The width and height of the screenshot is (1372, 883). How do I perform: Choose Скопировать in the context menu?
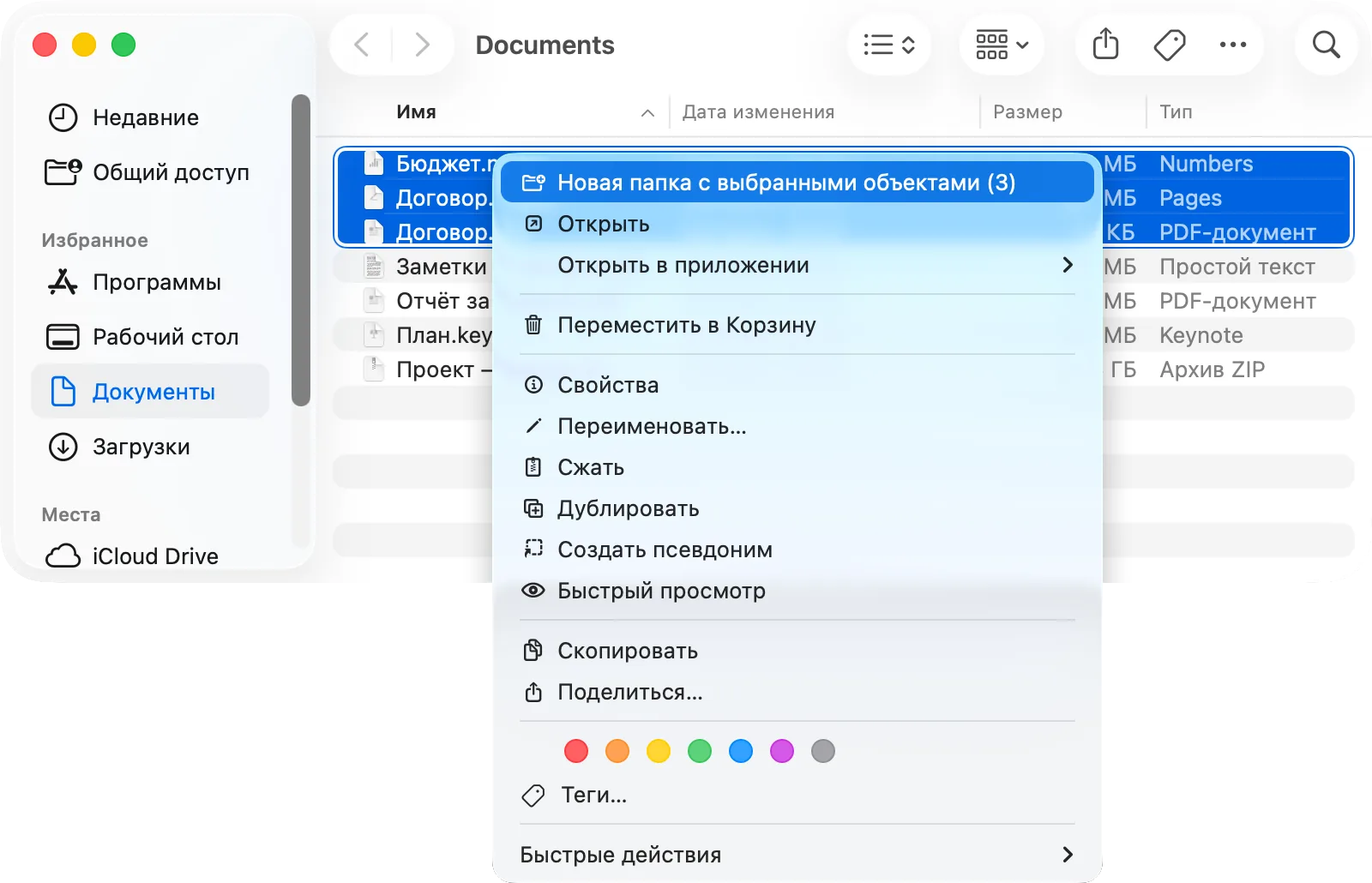(x=797, y=651)
